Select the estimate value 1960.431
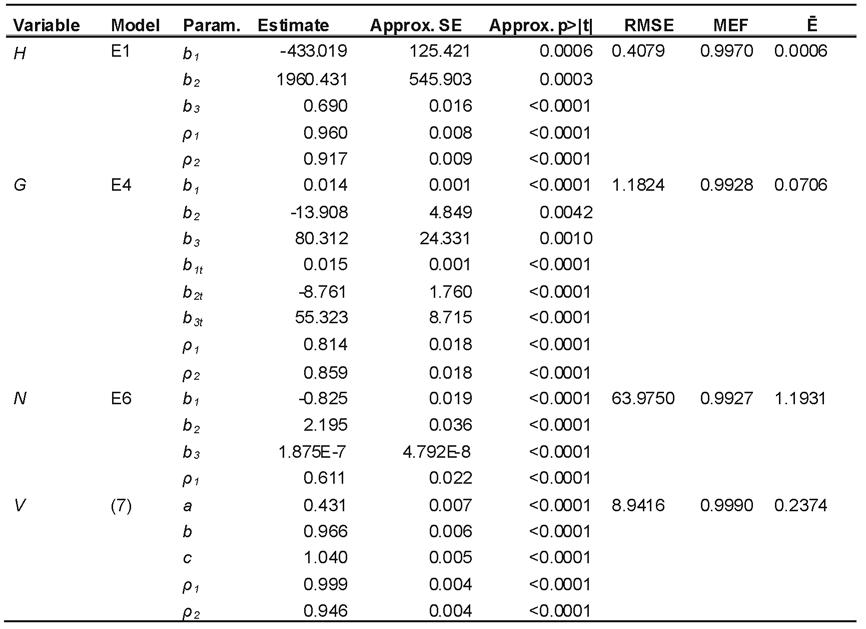 [x=312, y=79]
